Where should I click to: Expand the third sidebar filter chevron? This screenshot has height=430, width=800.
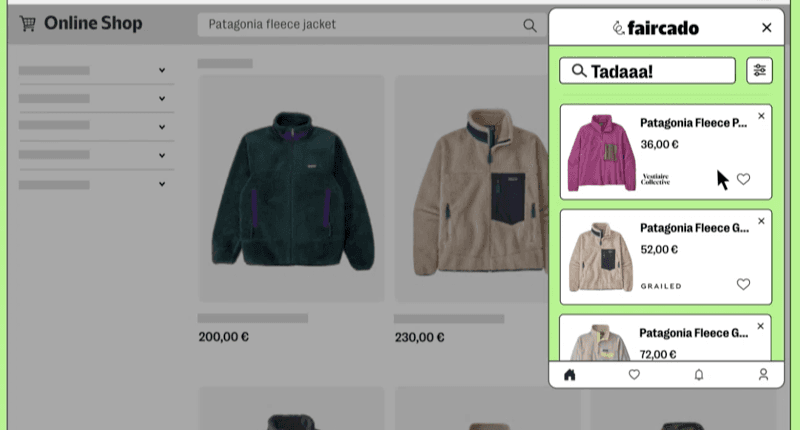[161, 126]
